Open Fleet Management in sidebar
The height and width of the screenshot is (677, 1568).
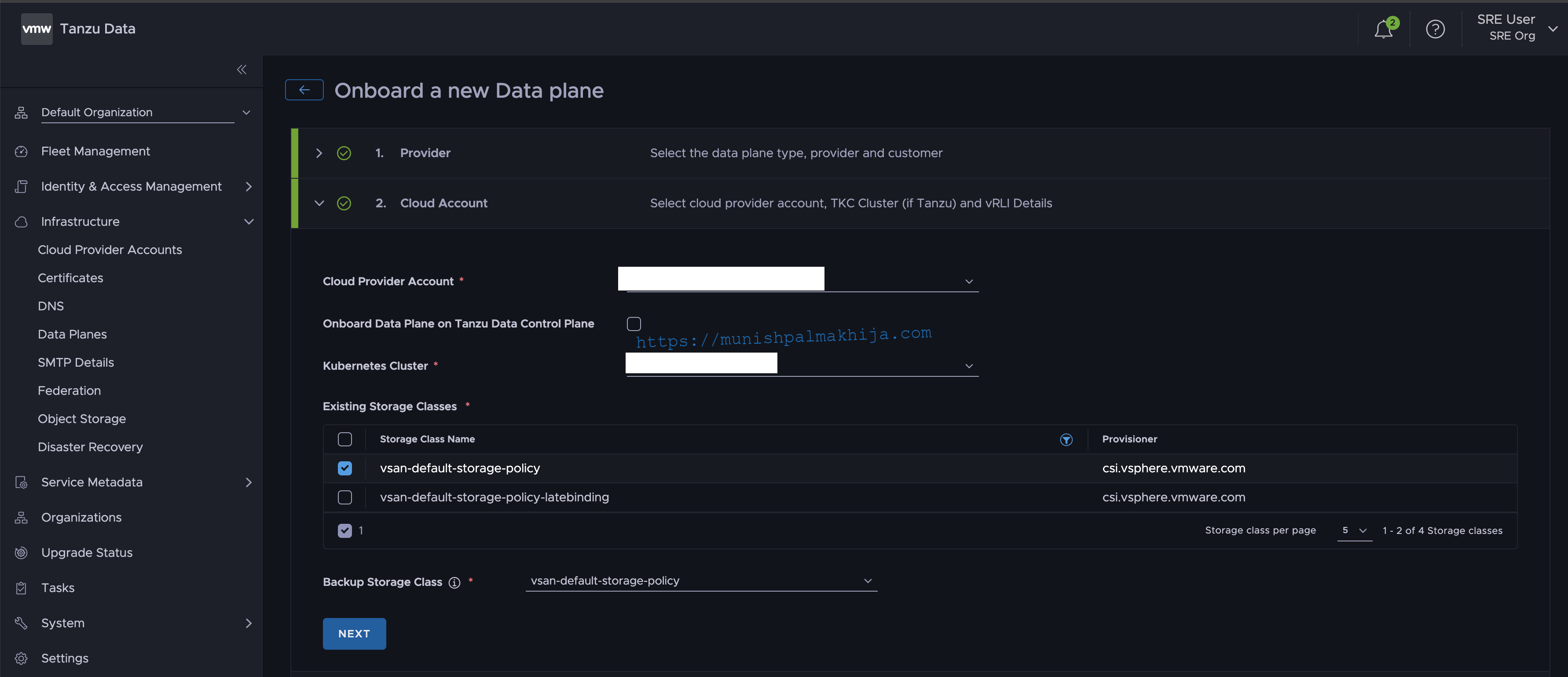coord(95,151)
